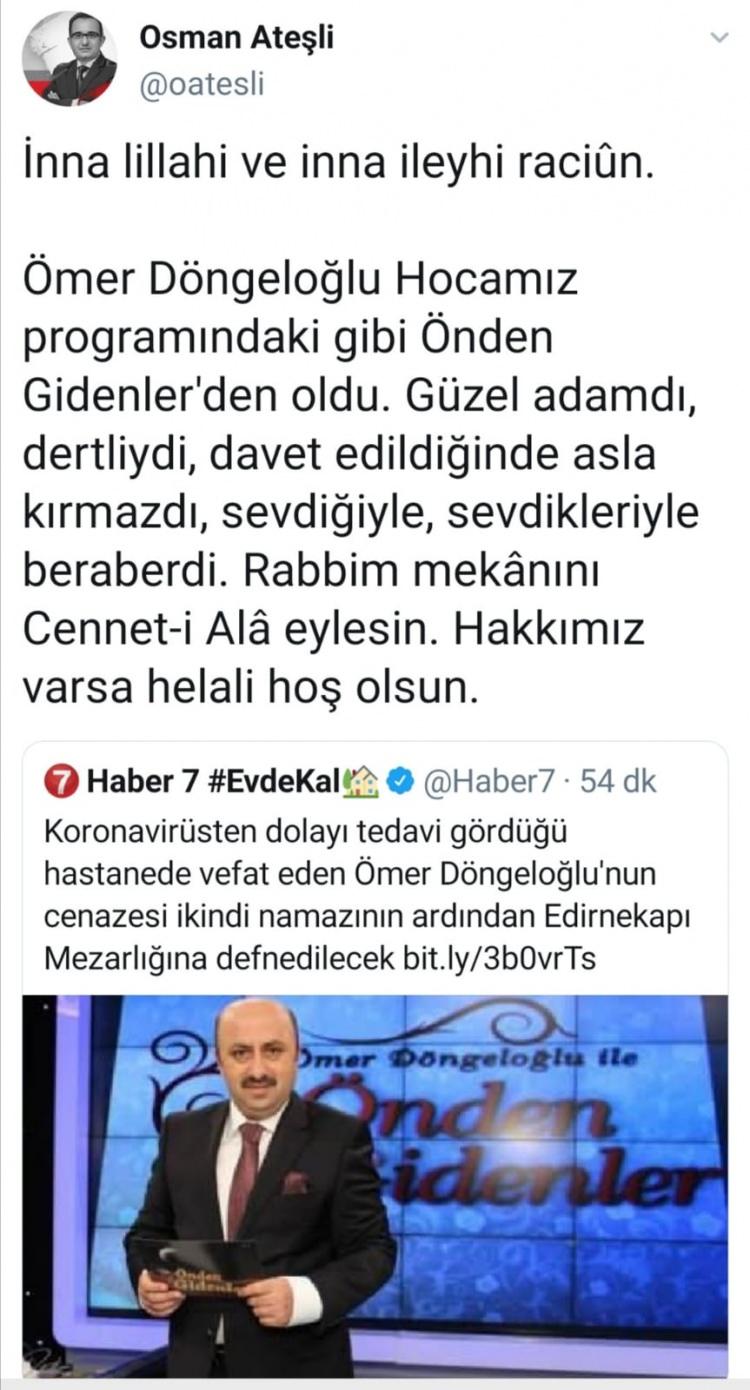The height and width of the screenshot is (1390, 750).
Task: Open the @Haber7 handle
Action: (x=483, y=781)
